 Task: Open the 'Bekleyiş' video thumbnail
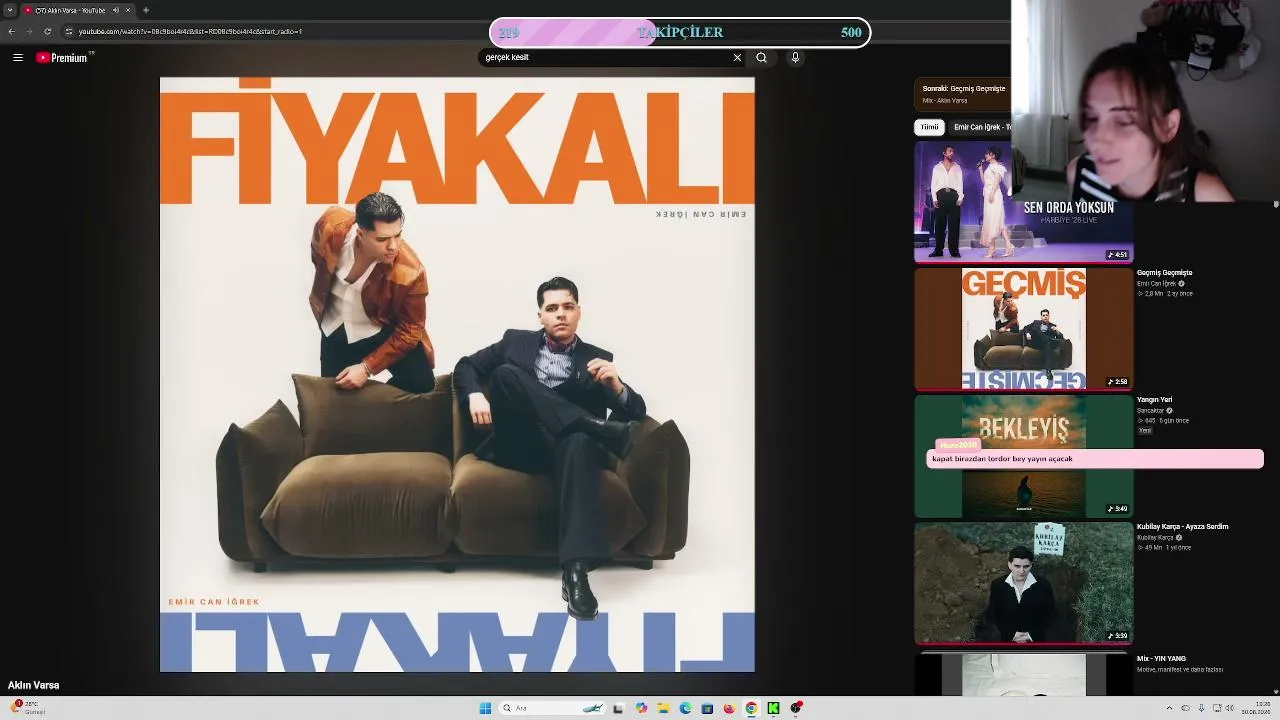click(x=1023, y=456)
